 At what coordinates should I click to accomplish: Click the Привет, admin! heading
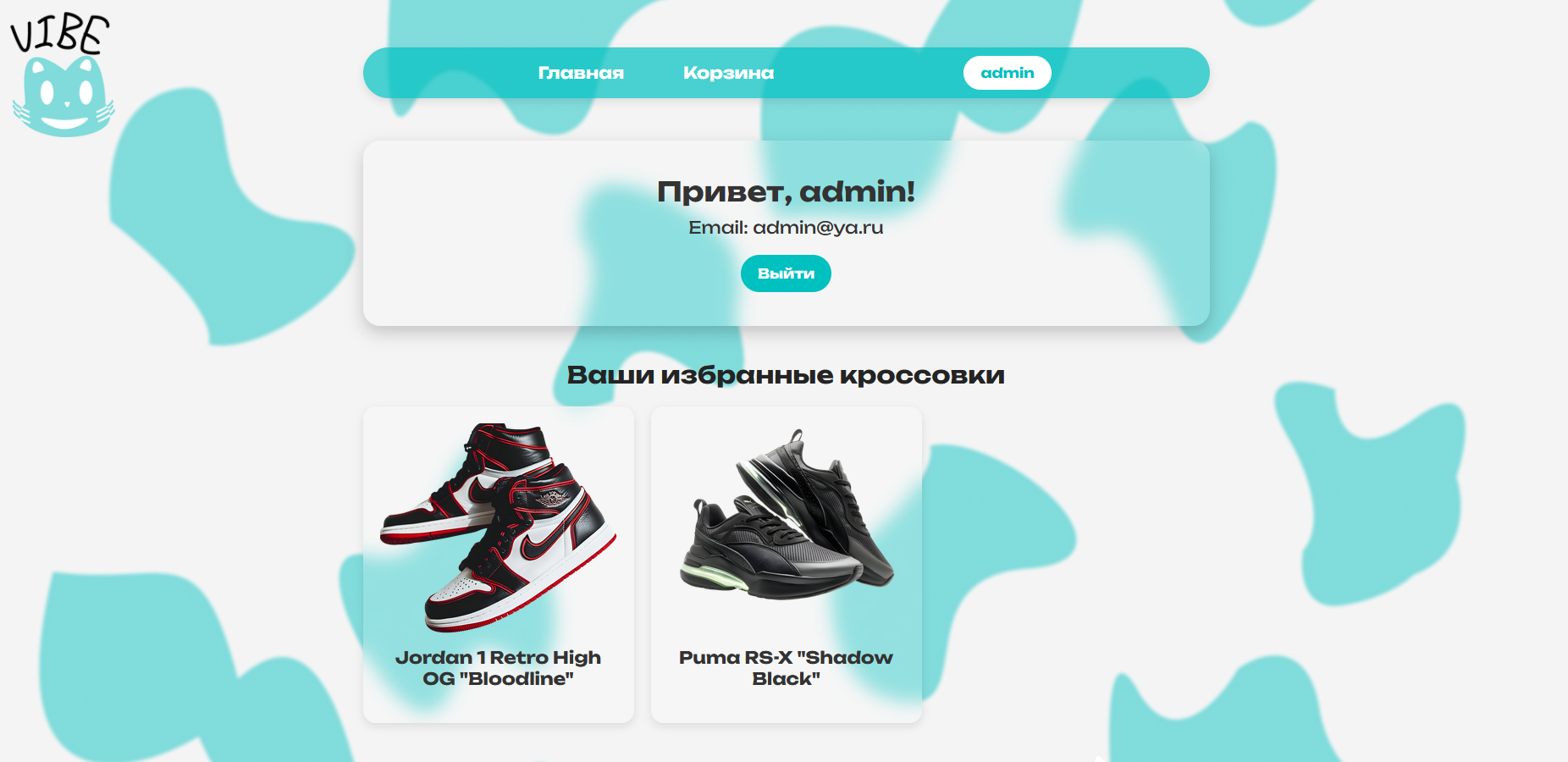coord(786,191)
